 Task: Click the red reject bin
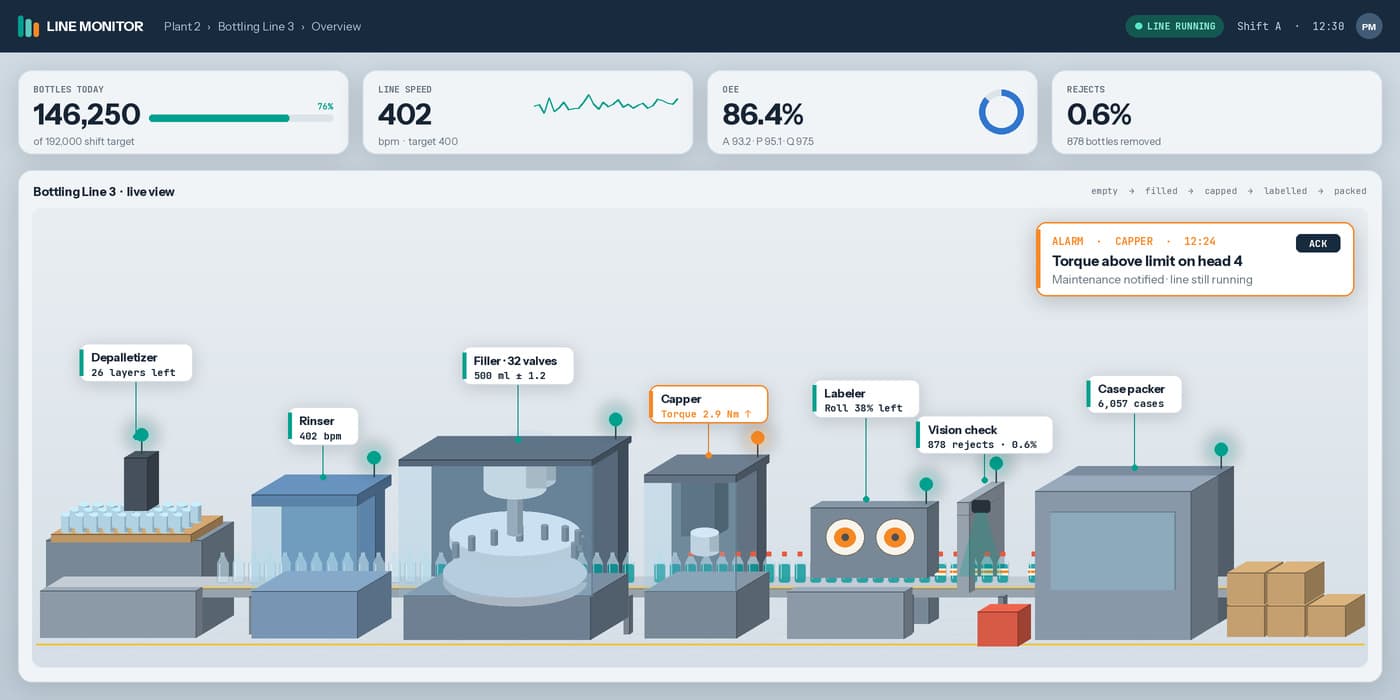[x=1003, y=625]
